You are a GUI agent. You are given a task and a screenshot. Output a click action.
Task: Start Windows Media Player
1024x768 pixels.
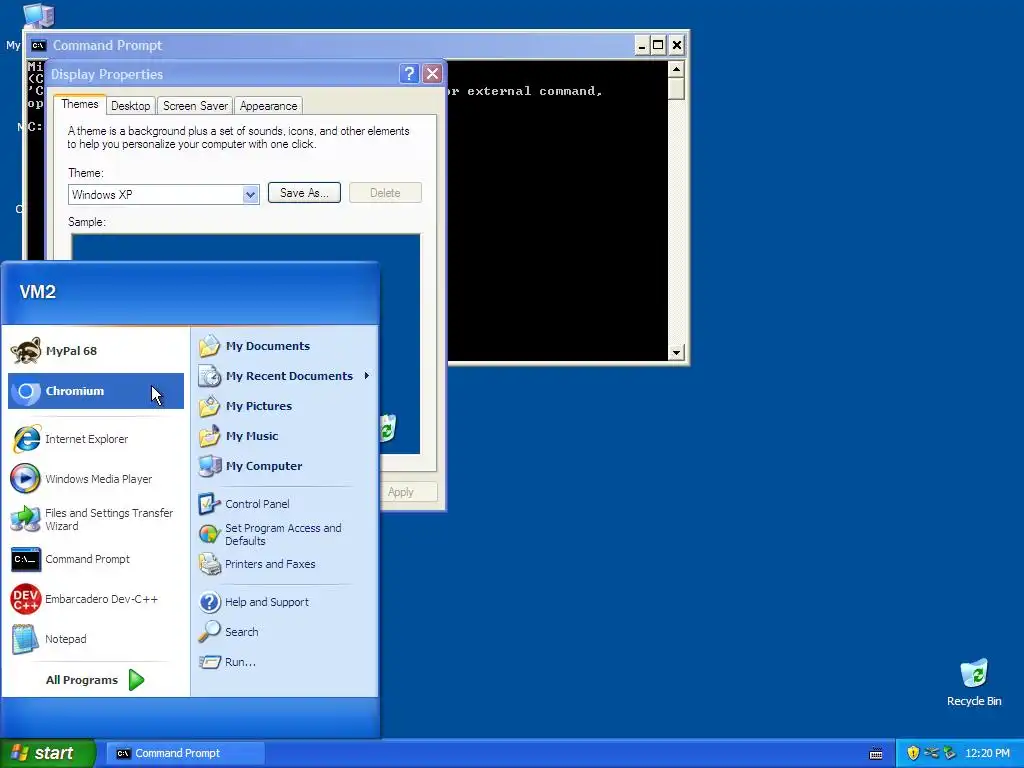[x=95, y=479]
